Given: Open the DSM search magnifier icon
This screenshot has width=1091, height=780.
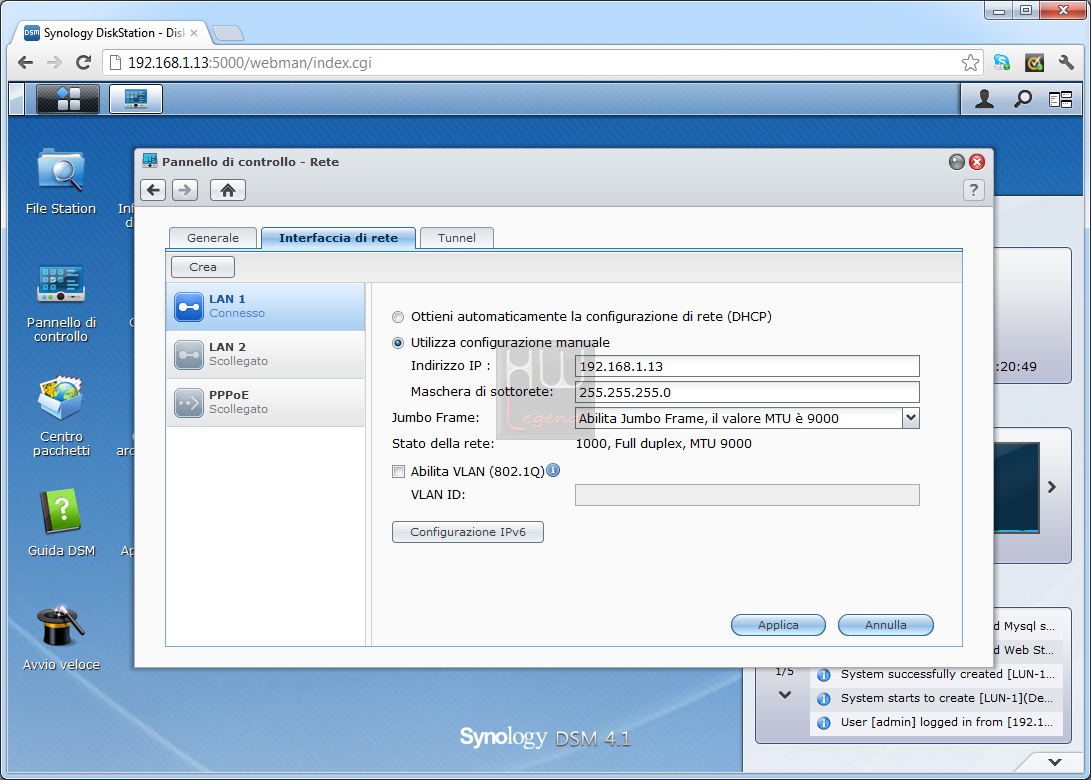Looking at the screenshot, I should 1022,100.
